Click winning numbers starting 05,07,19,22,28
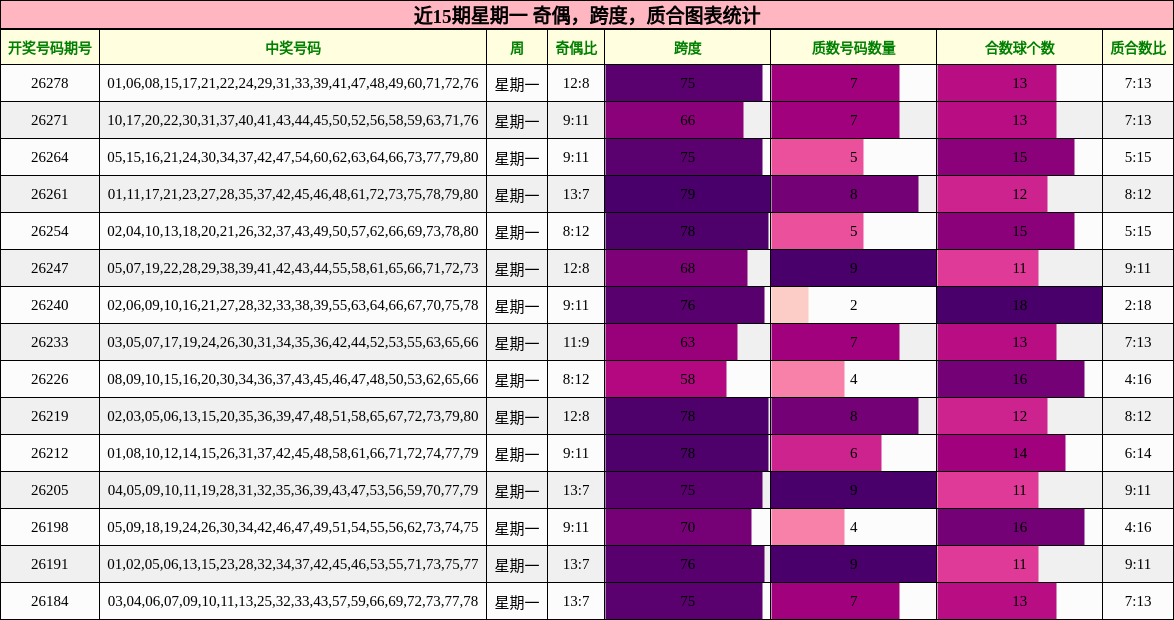This screenshot has height=620, width=1174. point(293,268)
